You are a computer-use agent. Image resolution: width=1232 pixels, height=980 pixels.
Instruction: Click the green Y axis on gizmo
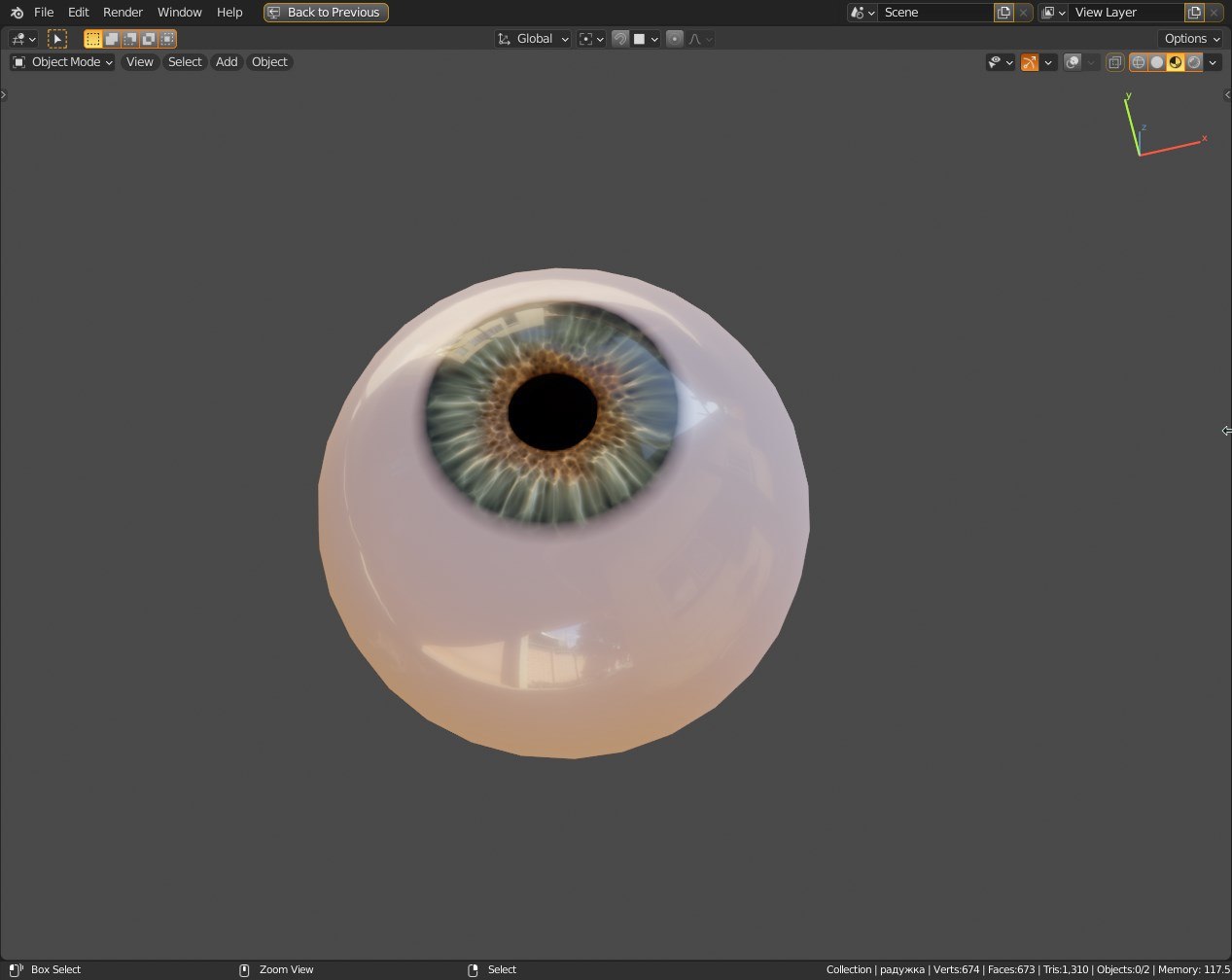point(1128,96)
